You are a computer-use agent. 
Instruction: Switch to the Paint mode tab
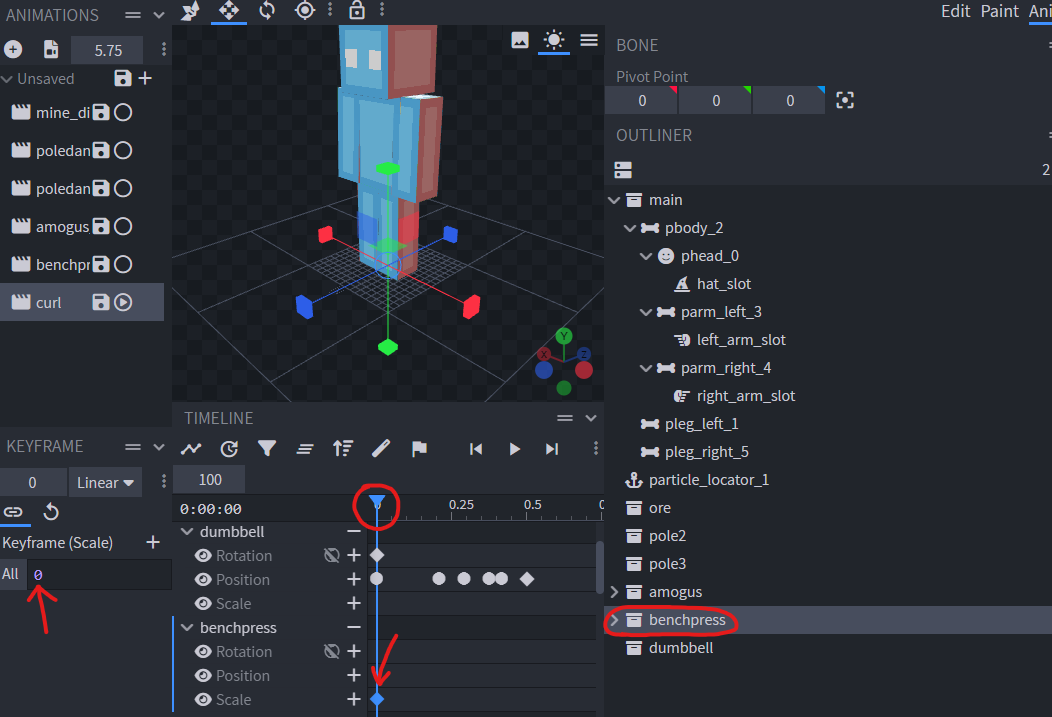(x=999, y=11)
